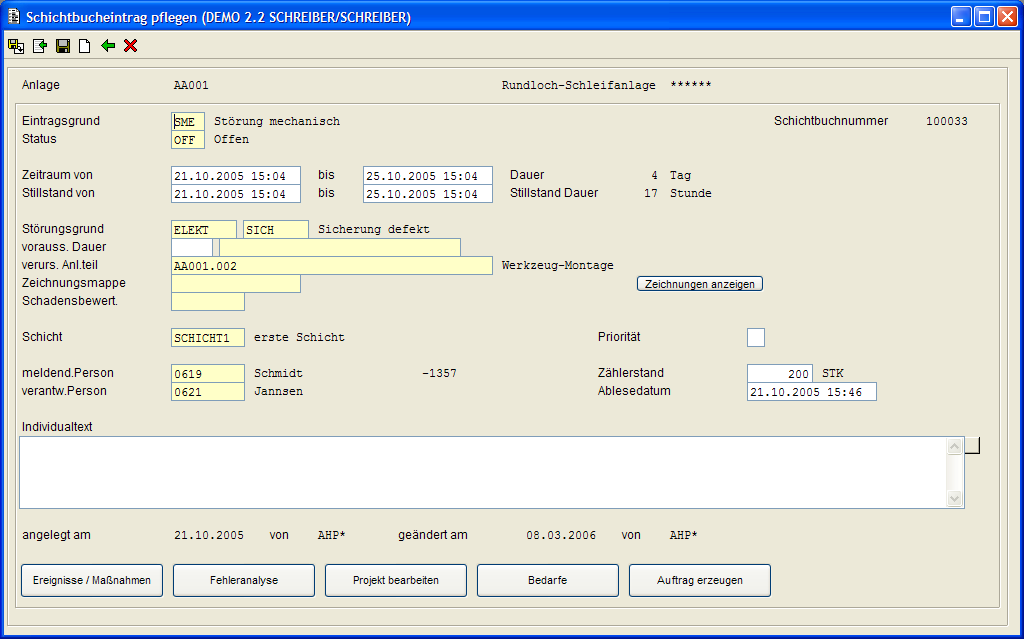This screenshot has width=1024, height=639.
Task: Click the empty Schadensbewert. field
Action: coord(208,302)
